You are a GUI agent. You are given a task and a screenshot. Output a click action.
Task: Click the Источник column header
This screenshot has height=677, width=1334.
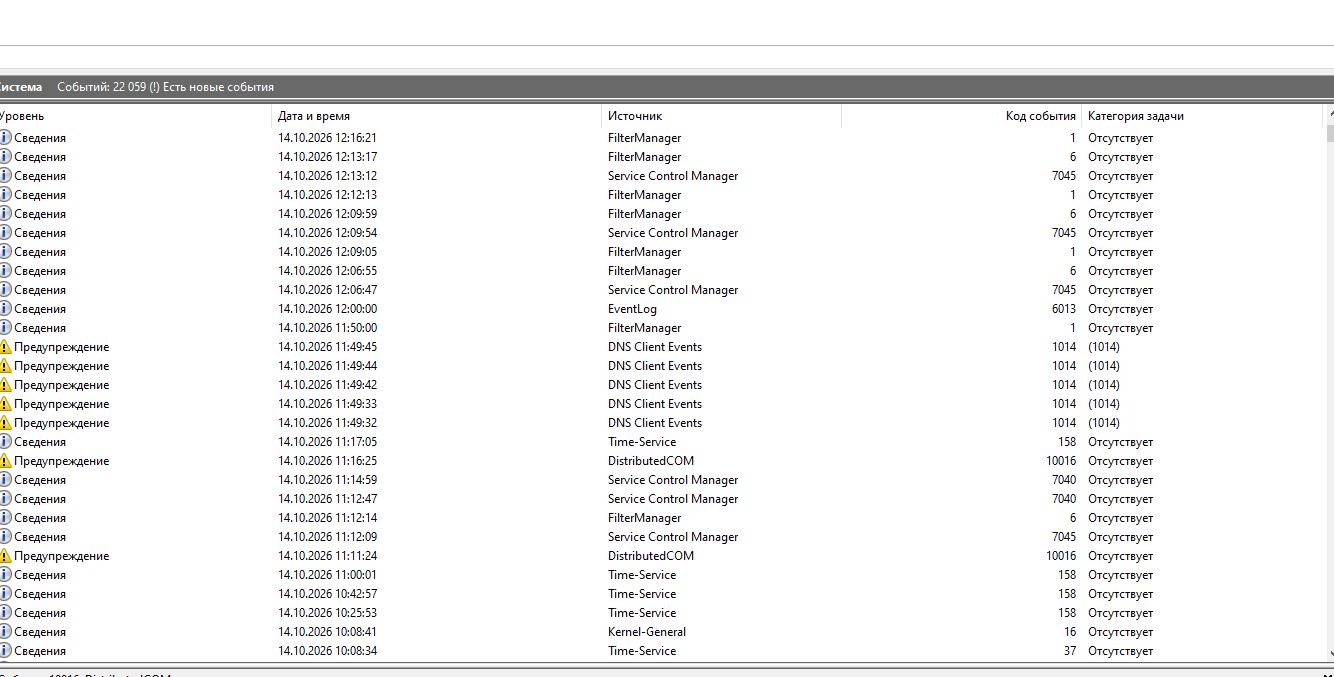(x=721, y=116)
